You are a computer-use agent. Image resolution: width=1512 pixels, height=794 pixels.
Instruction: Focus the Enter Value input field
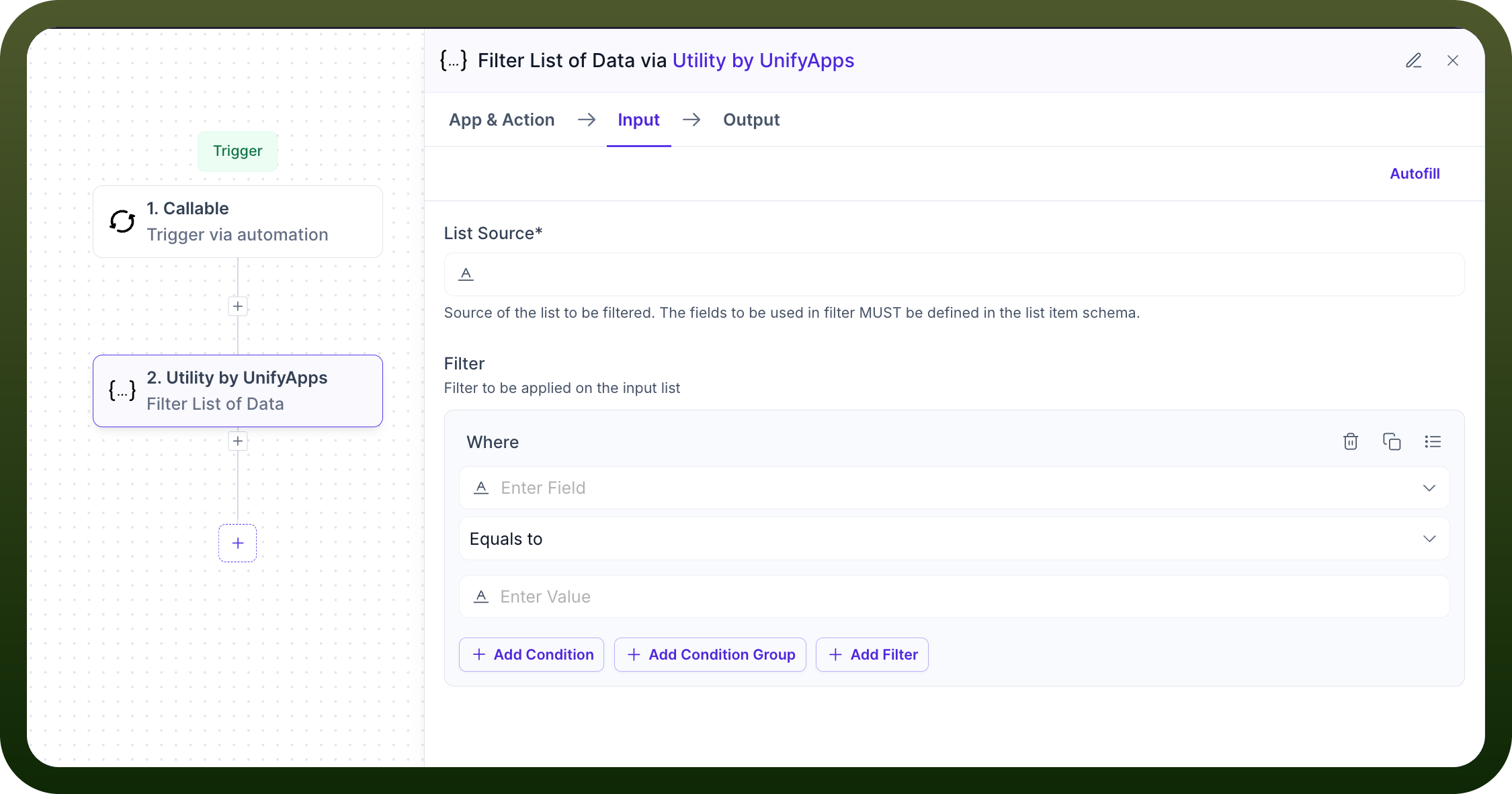click(954, 597)
